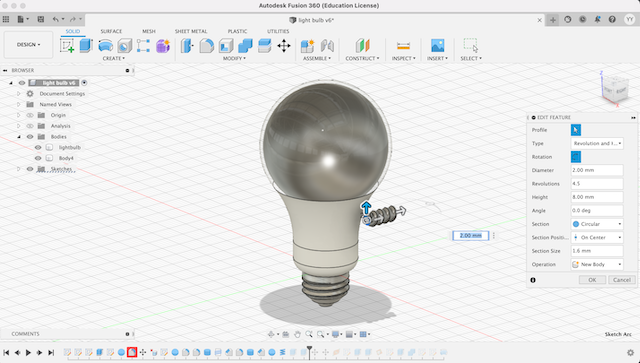Screen dimensions: 640x363
Task: Activate the light bulb v6 component radio
Action: pyautogui.click(x=84, y=83)
